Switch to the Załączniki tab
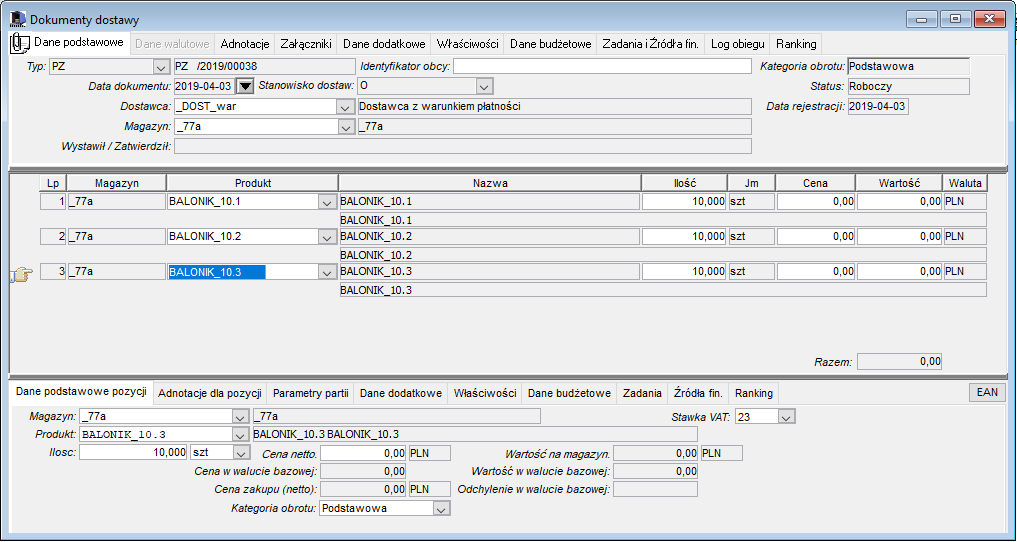This screenshot has width=1017, height=542. (x=306, y=44)
